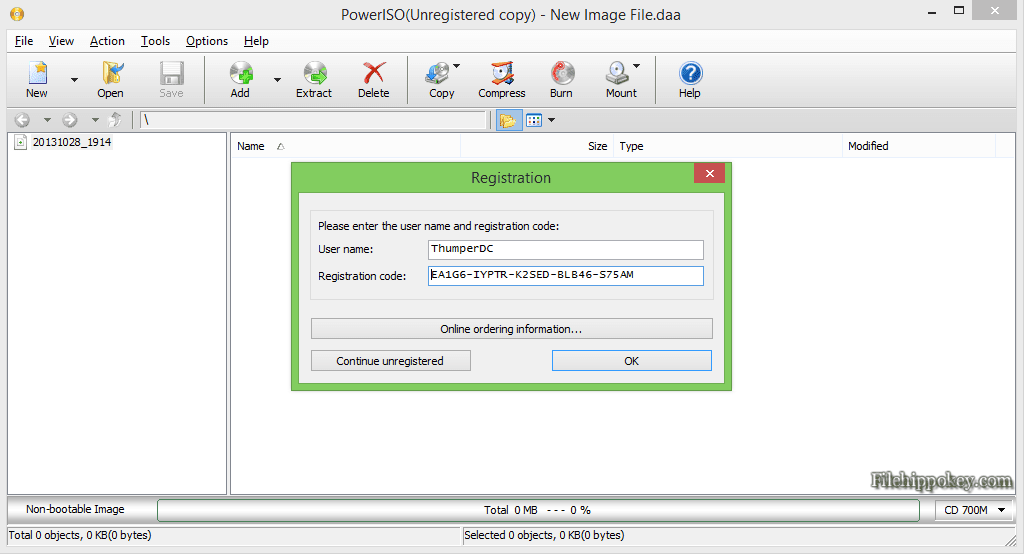
Task: Sort by the Modified column header
Action: tap(919, 146)
